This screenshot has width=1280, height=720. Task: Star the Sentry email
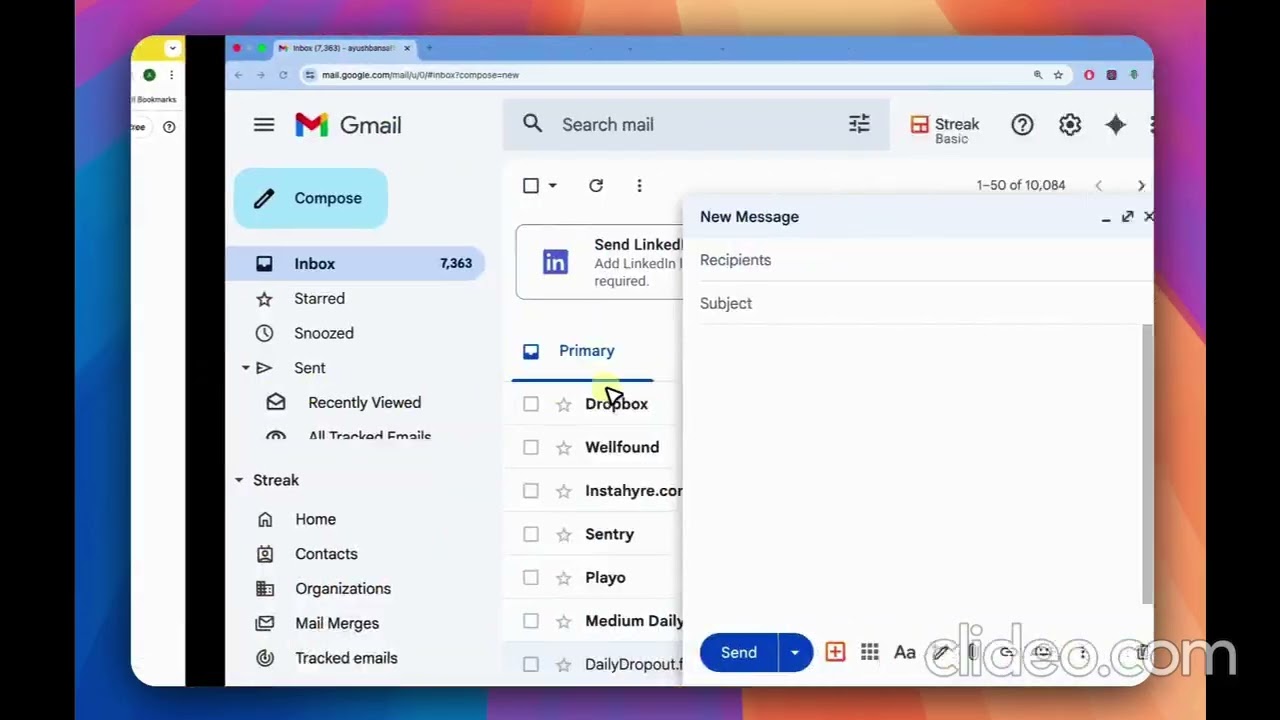[x=564, y=535]
